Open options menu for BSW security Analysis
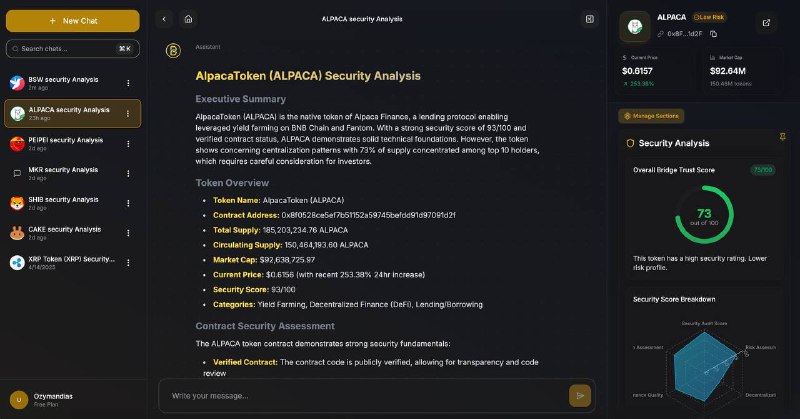Viewport: 800px width, 419px height. (x=128, y=83)
